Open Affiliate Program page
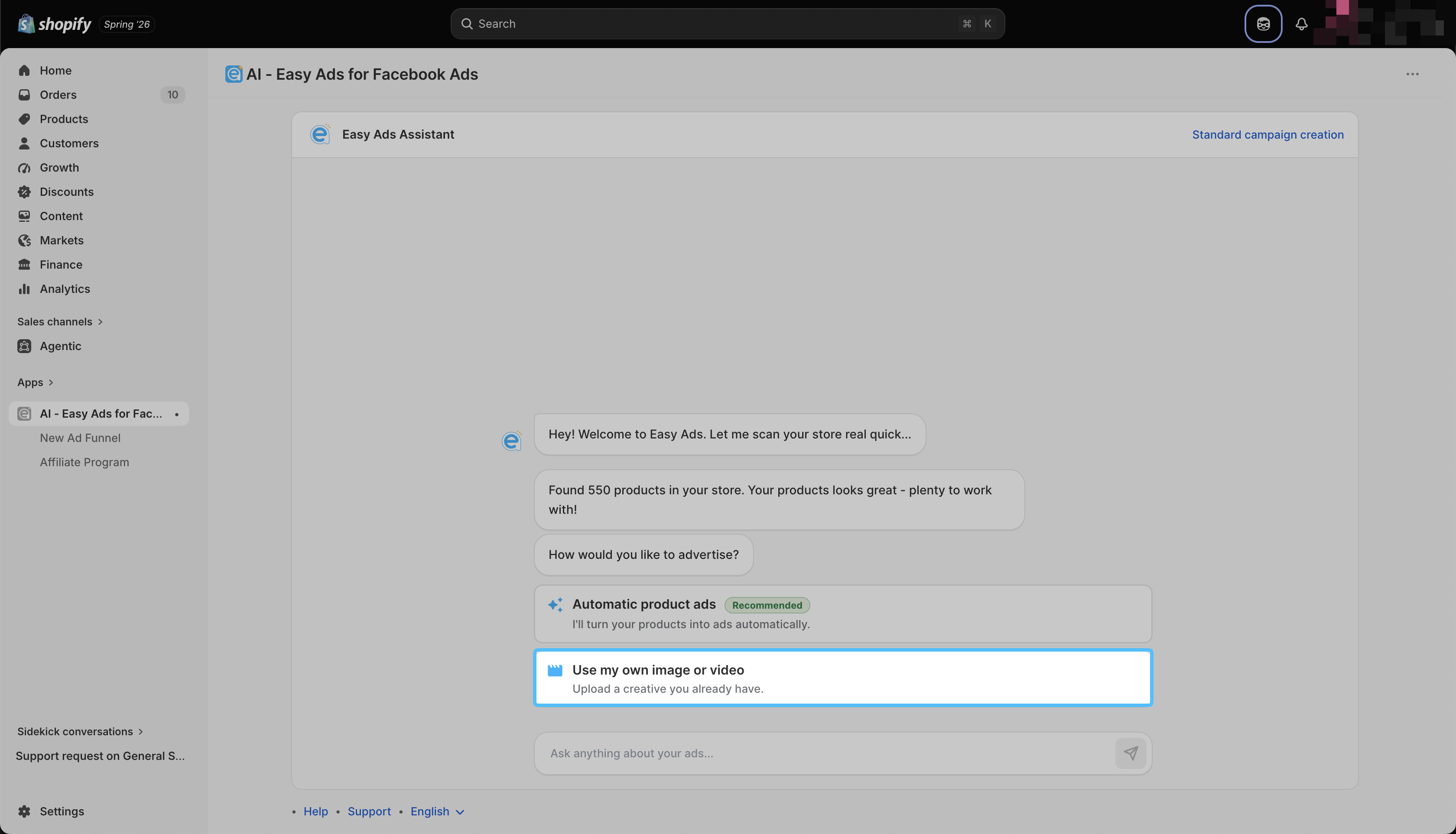 (x=84, y=462)
